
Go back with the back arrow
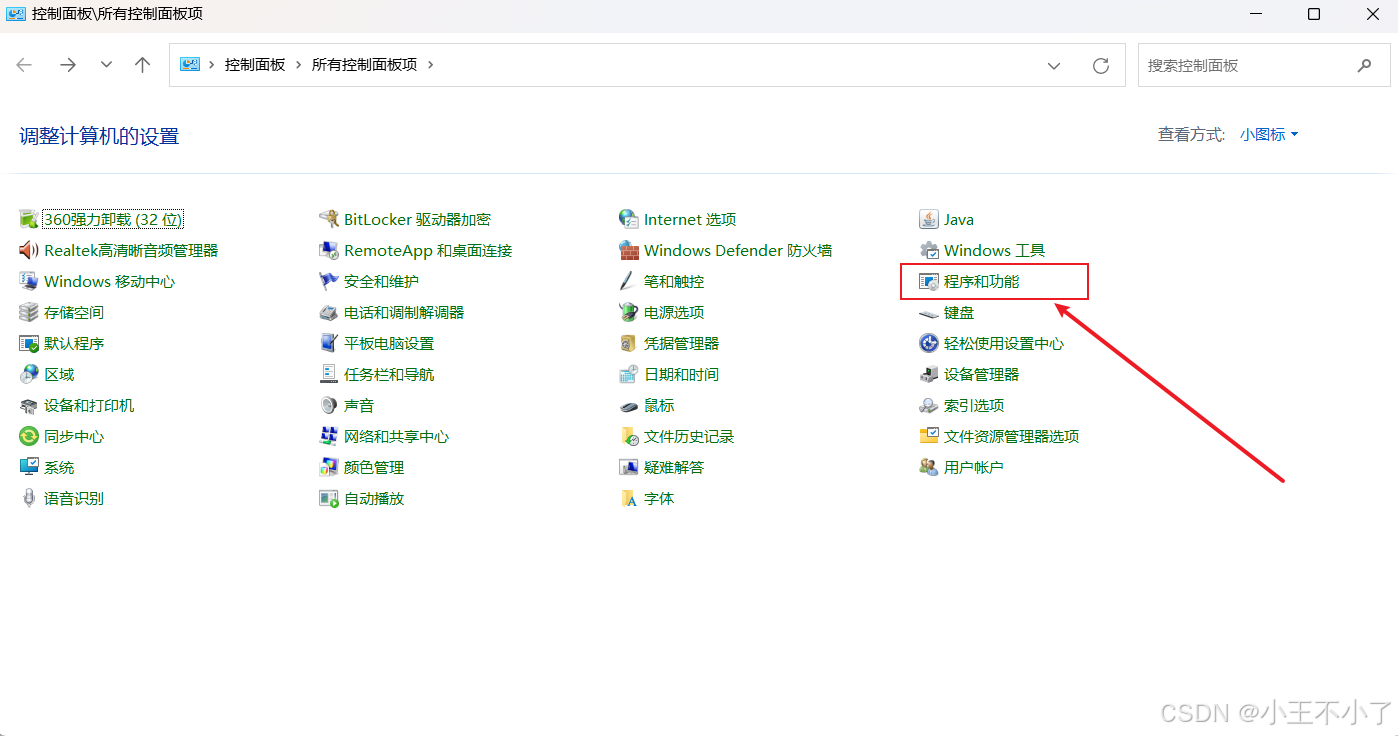(x=25, y=64)
